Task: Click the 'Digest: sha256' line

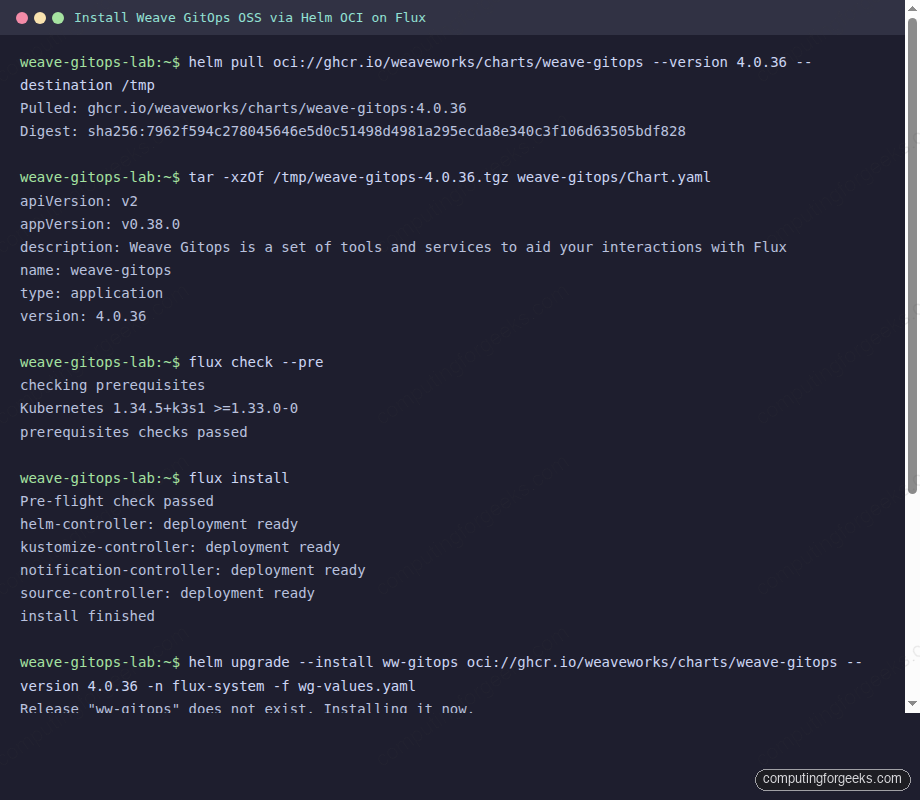Action: pyautogui.click(x=353, y=131)
